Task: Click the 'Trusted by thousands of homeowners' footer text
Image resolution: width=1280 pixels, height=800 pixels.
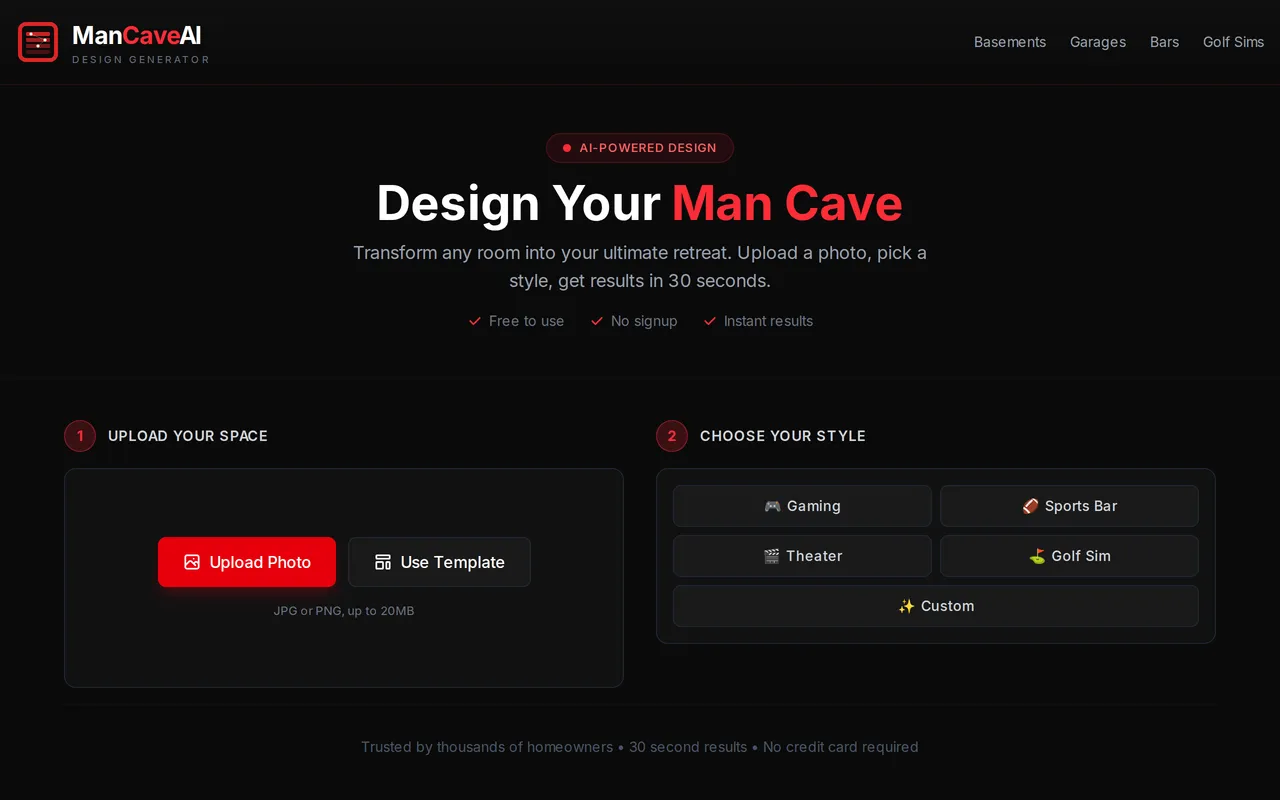Action: (487, 747)
